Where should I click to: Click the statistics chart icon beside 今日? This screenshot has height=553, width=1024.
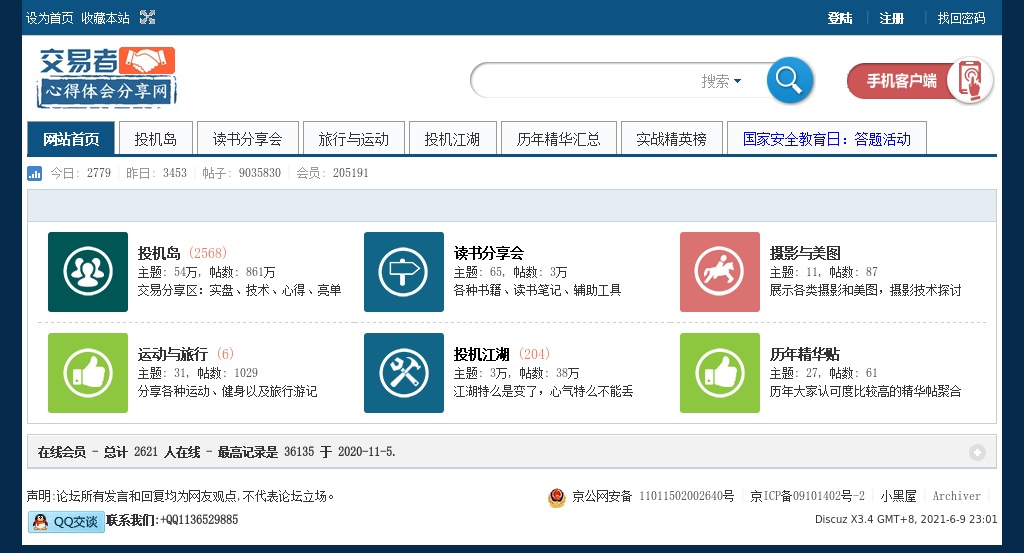pyautogui.click(x=35, y=173)
